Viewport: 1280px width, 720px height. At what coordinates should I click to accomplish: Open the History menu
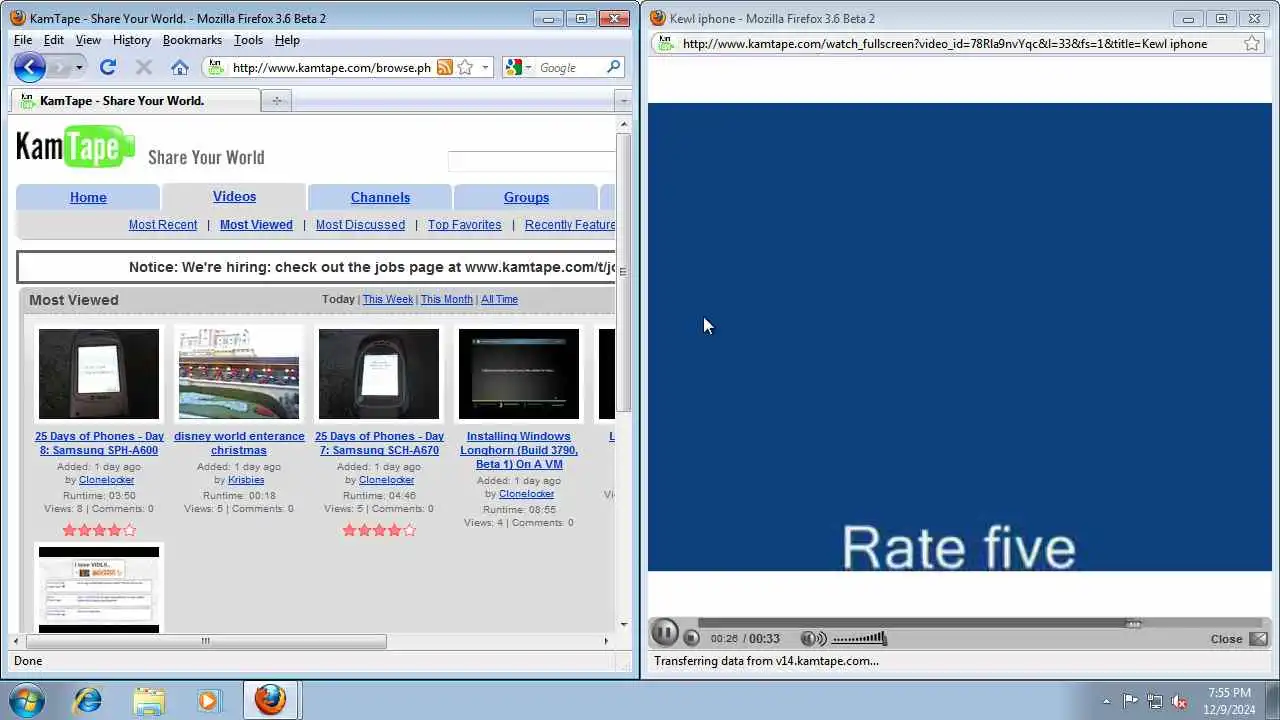132,40
